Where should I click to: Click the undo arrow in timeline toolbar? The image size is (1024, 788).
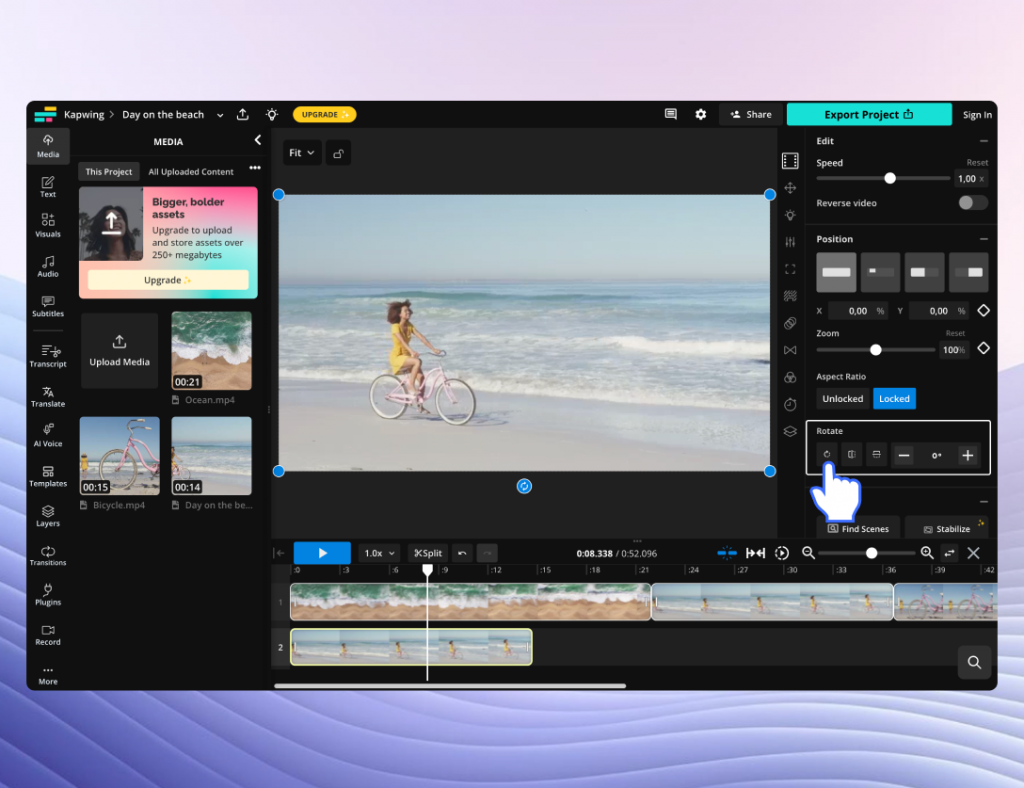(461, 553)
